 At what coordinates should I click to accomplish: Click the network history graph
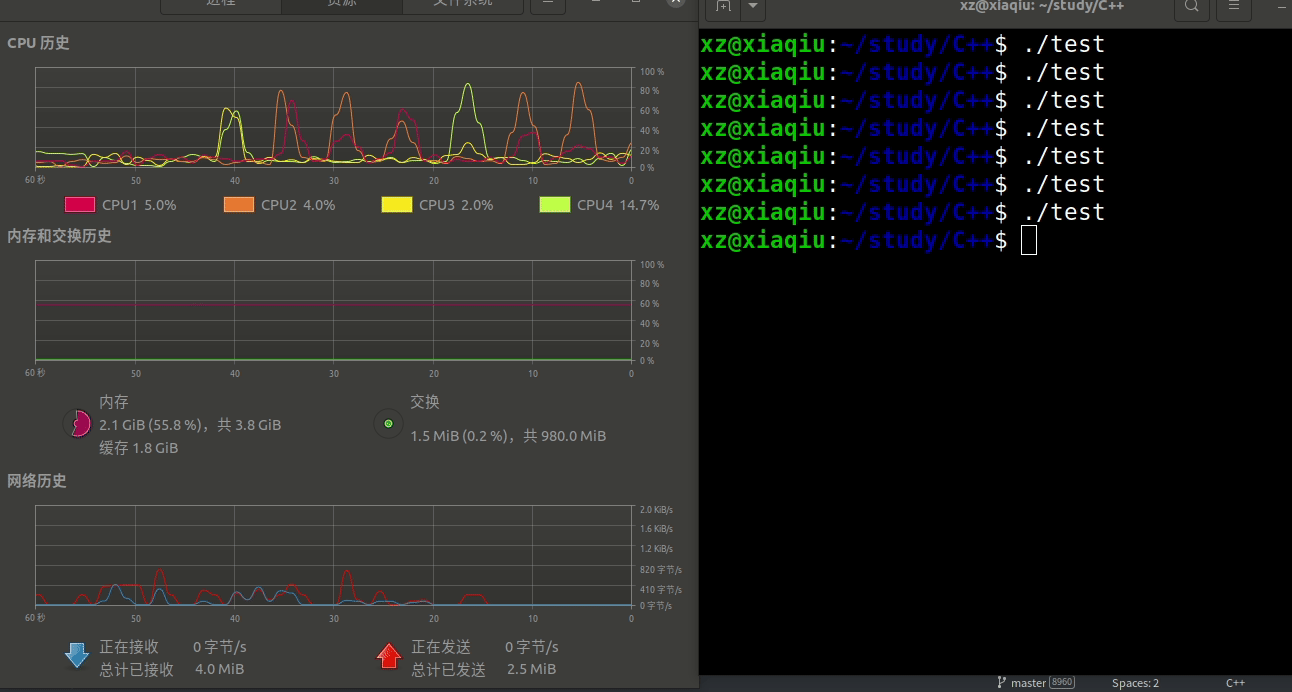[x=333, y=555]
